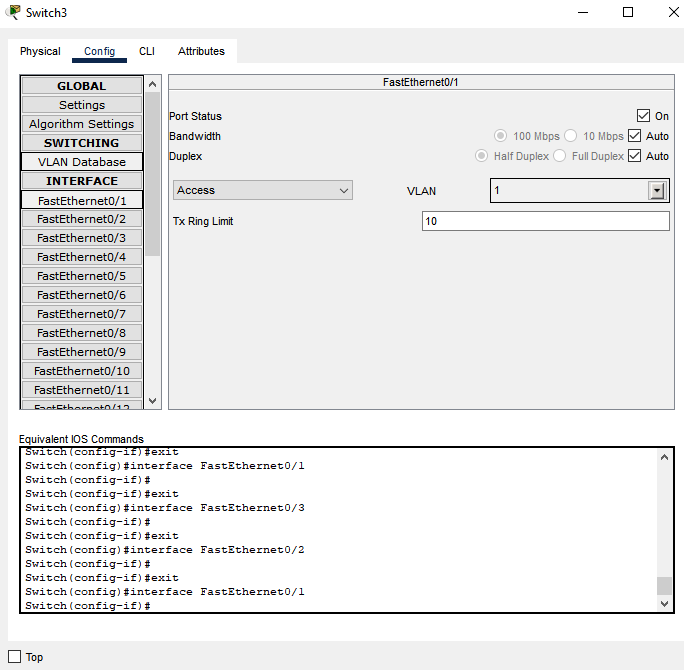The image size is (684, 670).
Task: Go to the Attributes tab
Action: click(x=201, y=51)
